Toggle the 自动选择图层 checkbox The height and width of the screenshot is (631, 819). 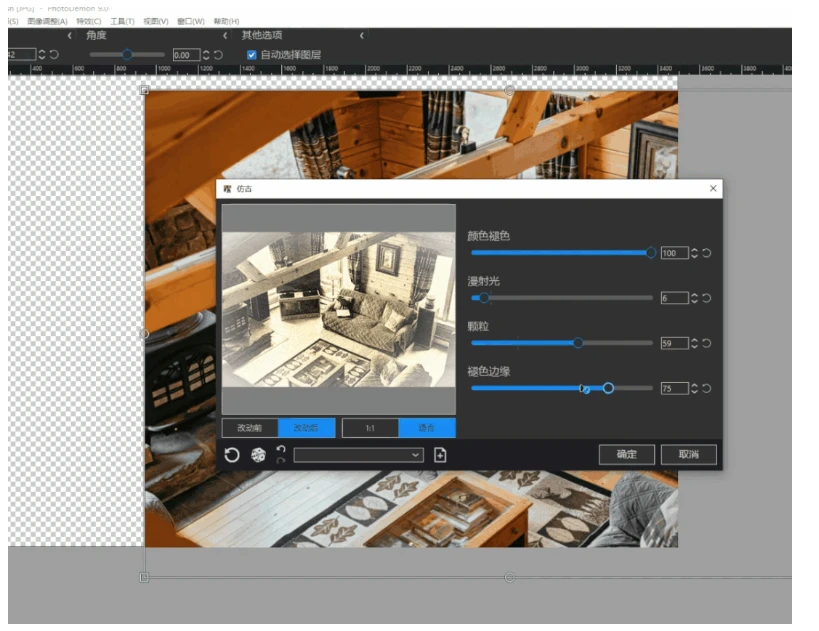(251, 55)
